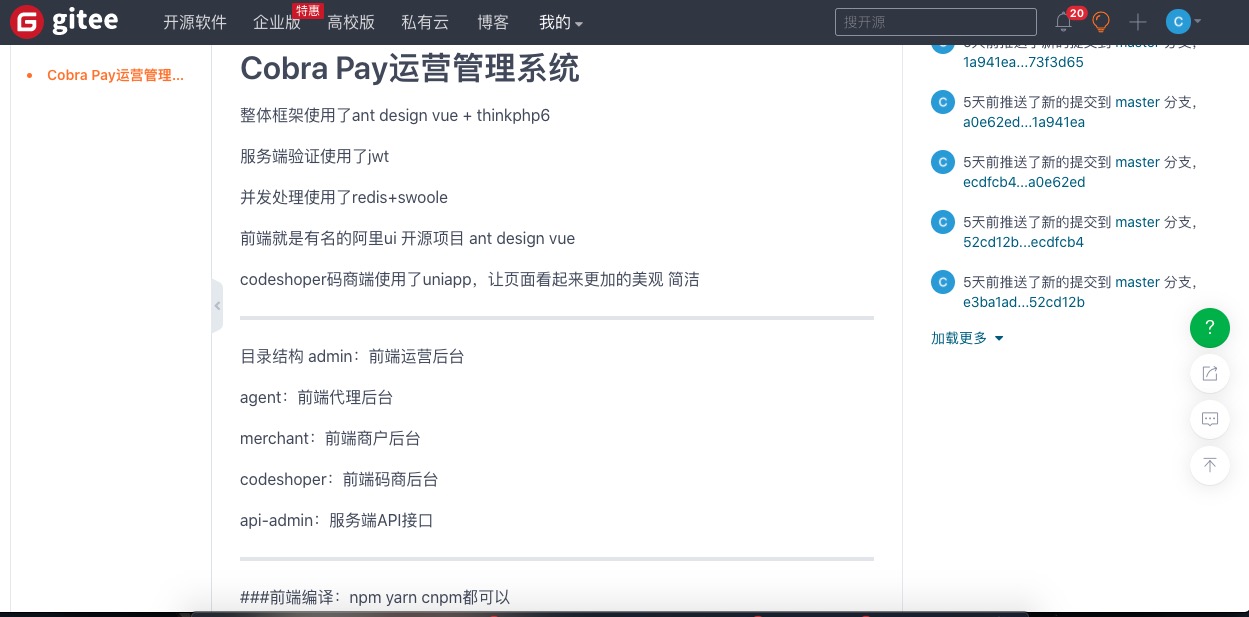Open the notifications bell icon
Image resolution: width=1249 pixels, height=617 pixels.
click(x=1063, y=22)
